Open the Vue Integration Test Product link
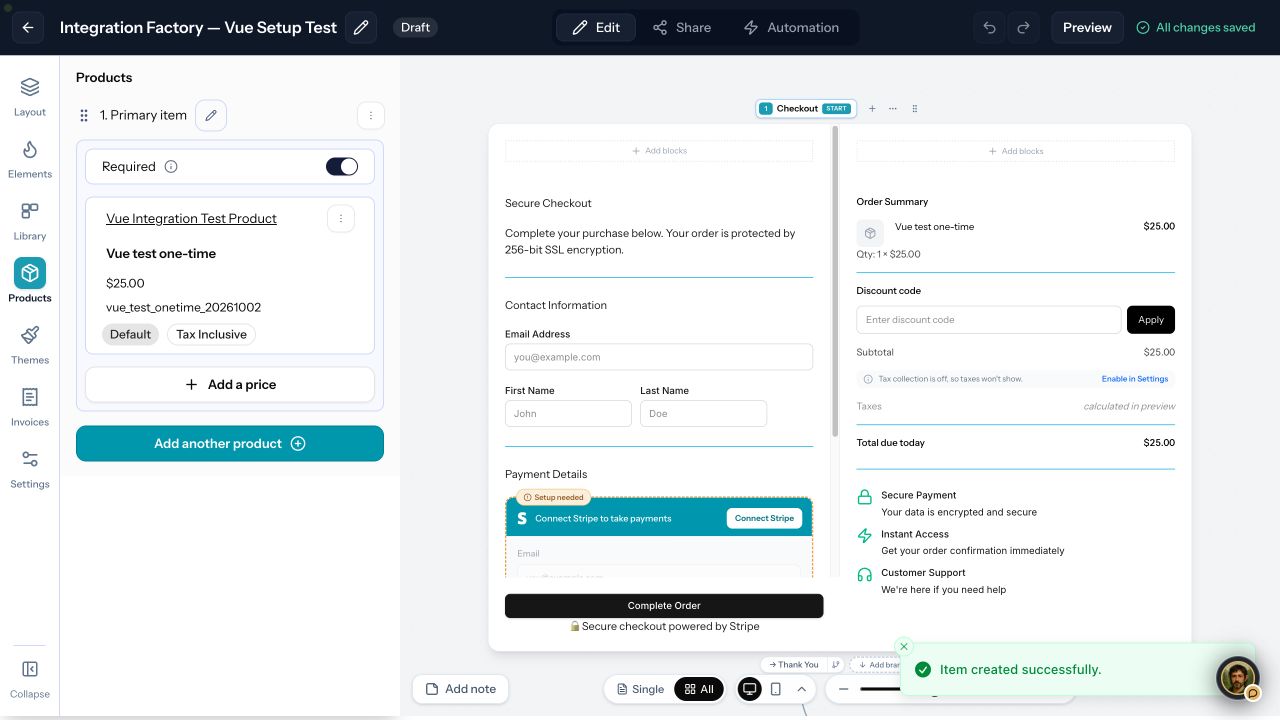This screenshot has height=720, width=1280. (x=191, y=219)
